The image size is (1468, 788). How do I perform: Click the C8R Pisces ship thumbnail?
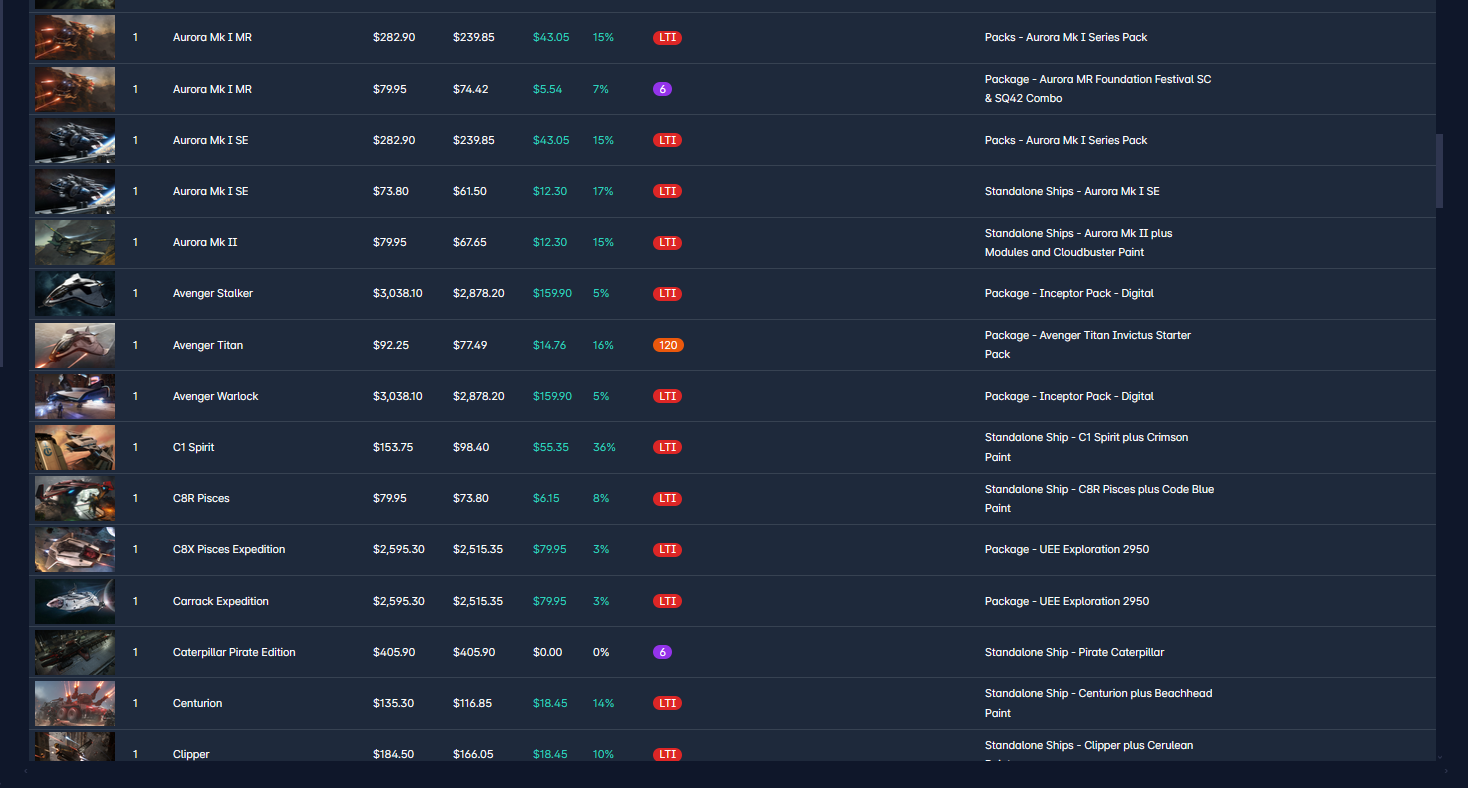click(75, 498)
